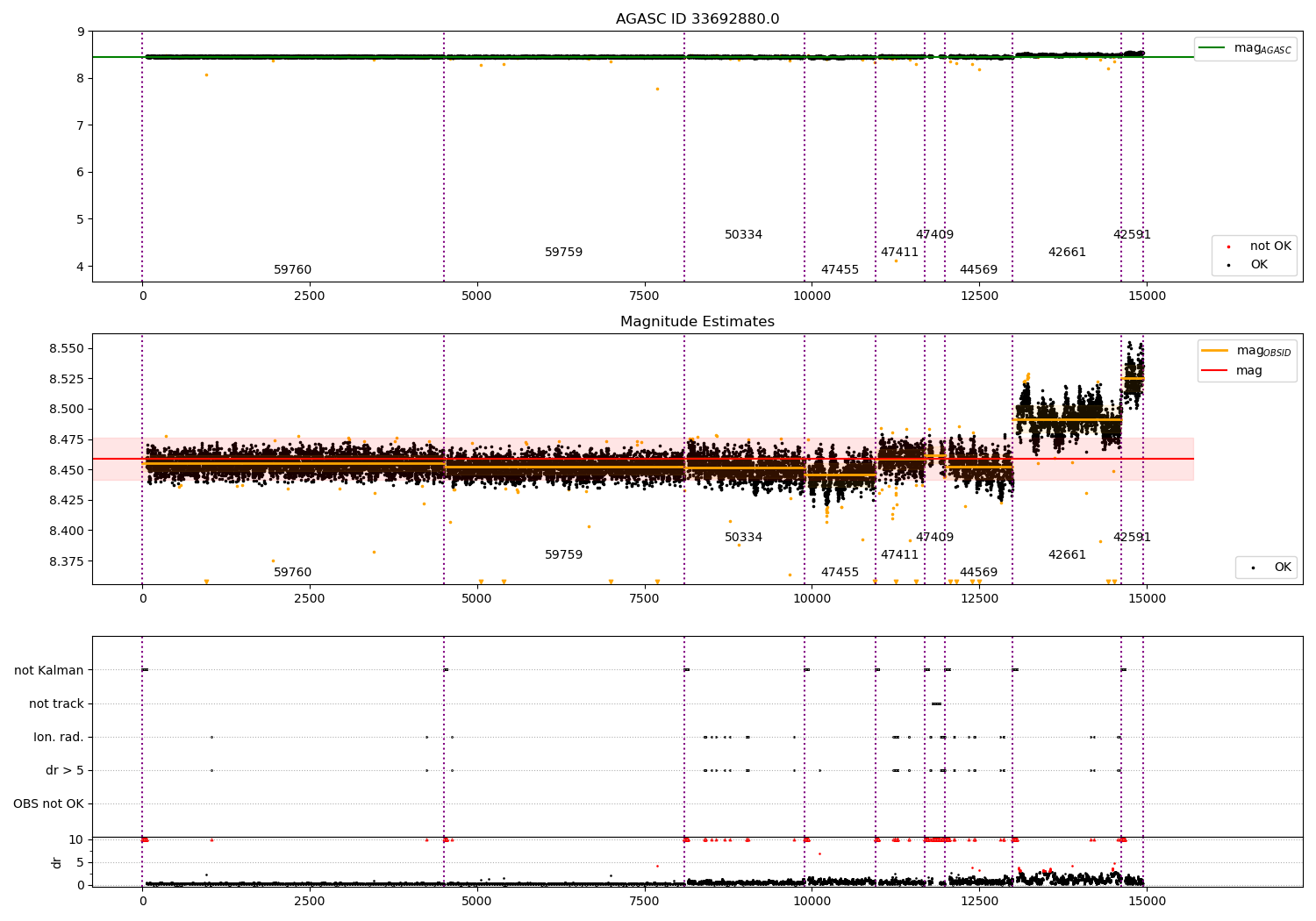1316x921 pixels.
Task: Click y-axis tick "8.450"
Action: [x=67, y=470]
